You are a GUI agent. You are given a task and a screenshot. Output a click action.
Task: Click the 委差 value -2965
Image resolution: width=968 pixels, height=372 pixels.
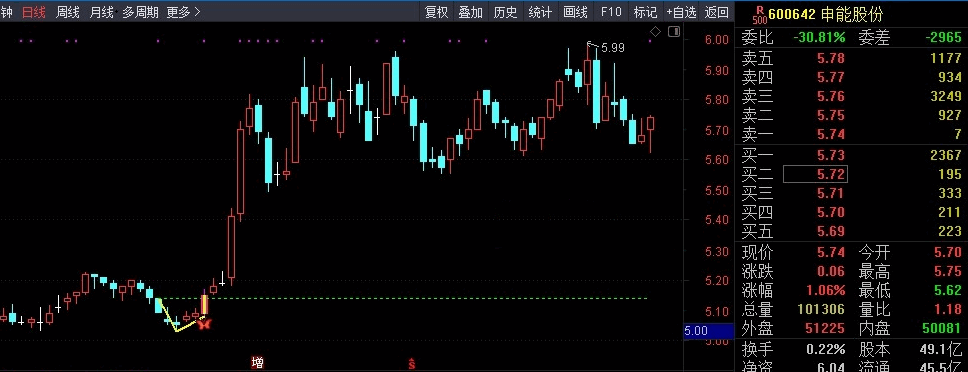[x=943, y=38]
